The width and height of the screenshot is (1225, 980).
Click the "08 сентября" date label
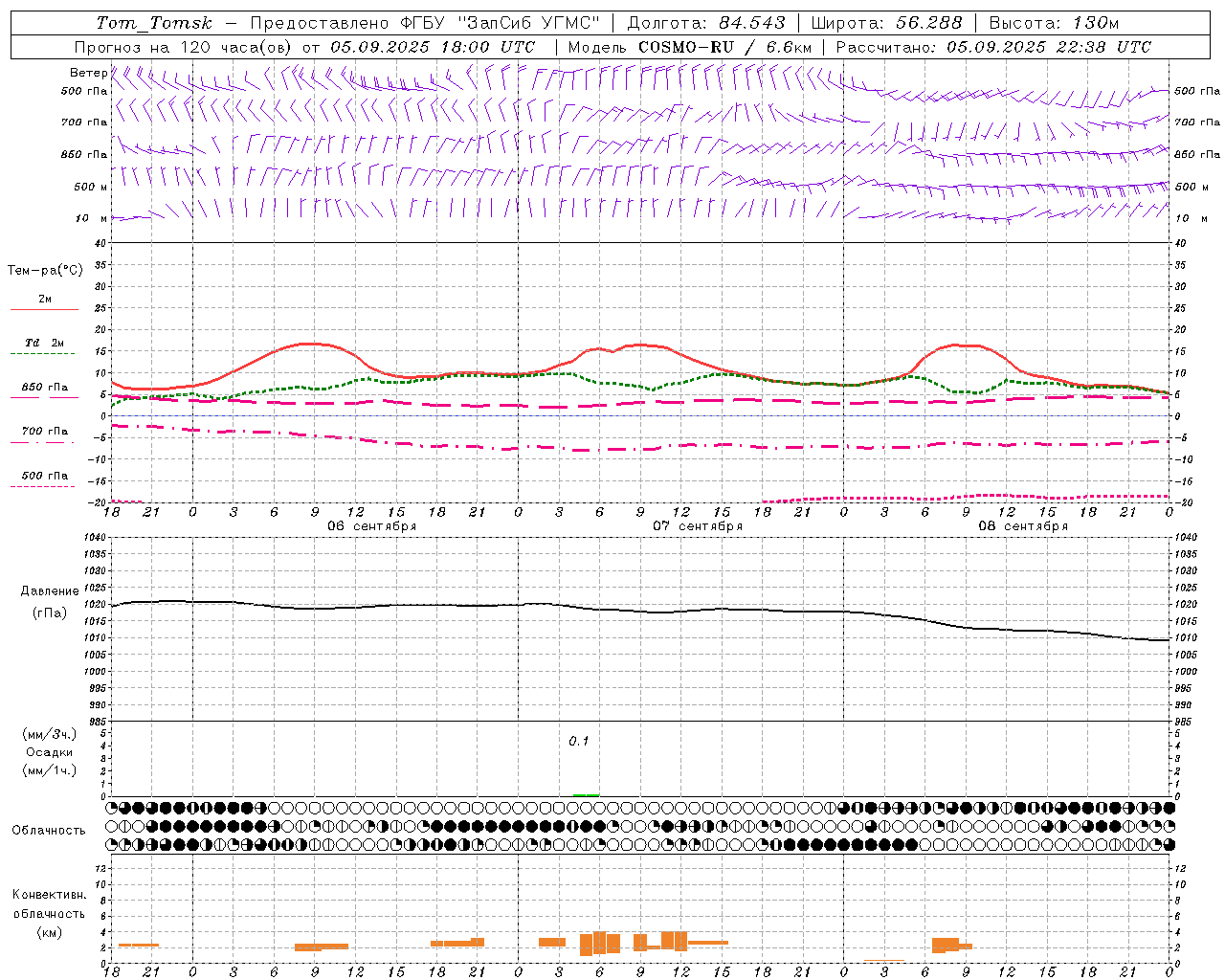click(x=1023, y=525)
